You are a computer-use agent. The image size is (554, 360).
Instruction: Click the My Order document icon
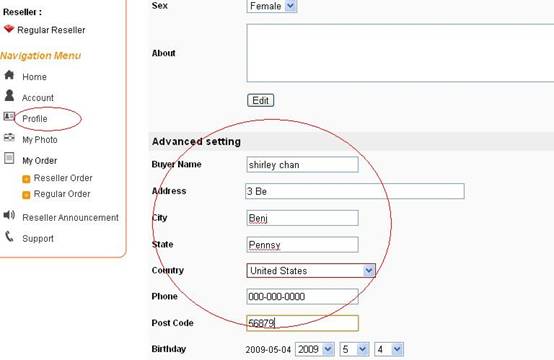pos(9,158)
